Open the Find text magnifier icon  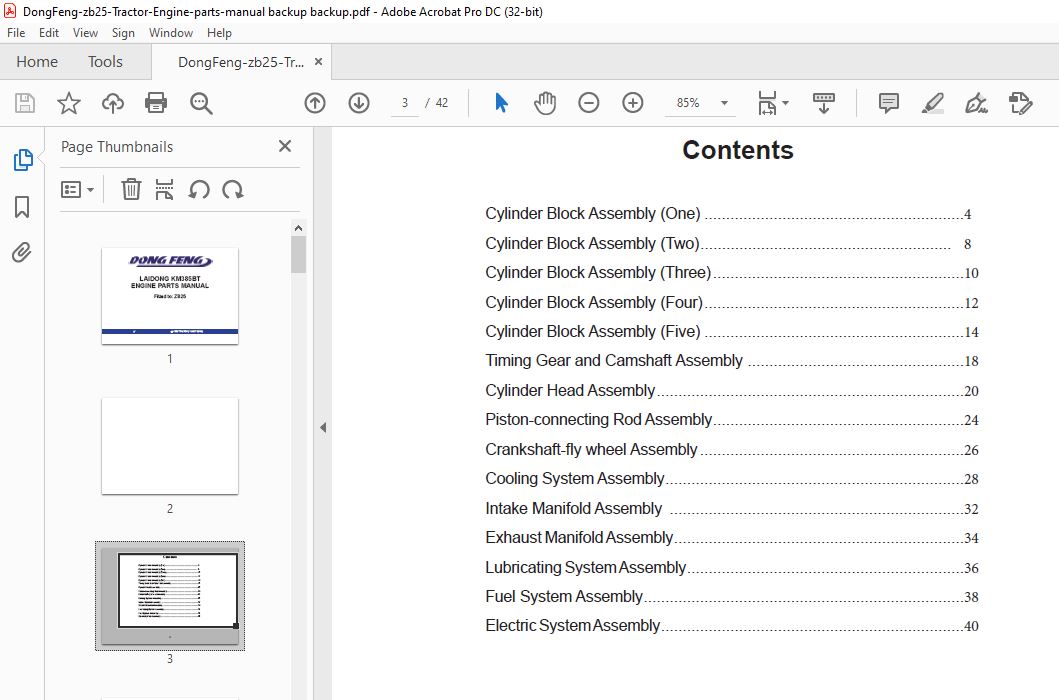(x=201, y=103)
